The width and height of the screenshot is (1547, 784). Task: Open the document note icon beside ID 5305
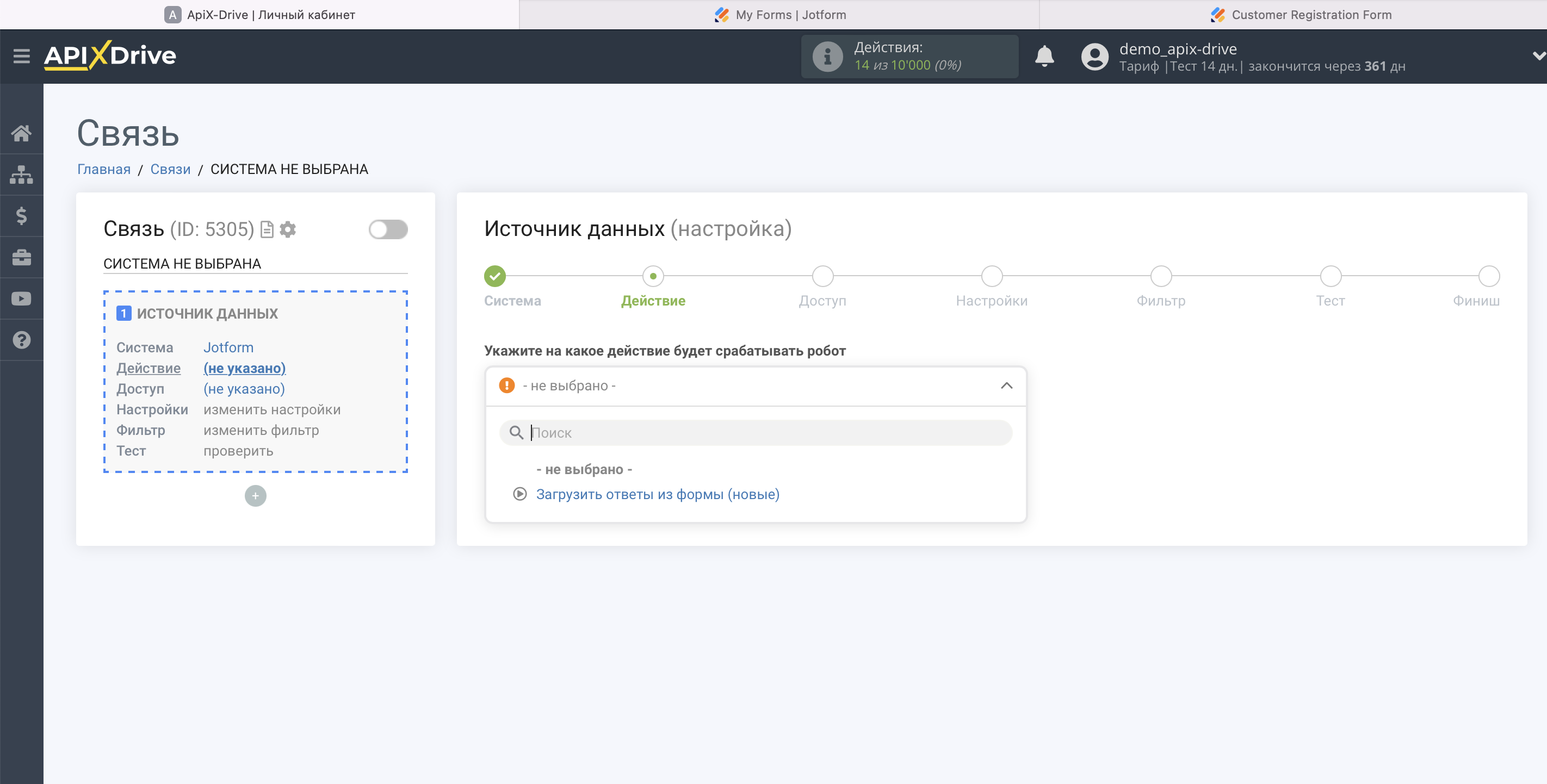tap(267, 229)
